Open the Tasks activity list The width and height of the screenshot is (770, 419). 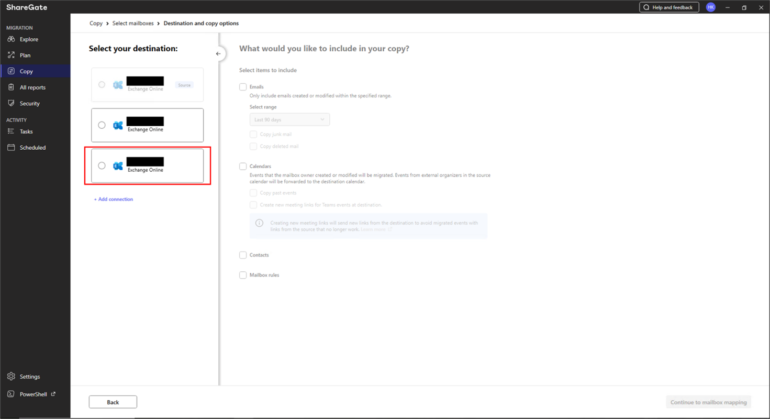point(25,131)
